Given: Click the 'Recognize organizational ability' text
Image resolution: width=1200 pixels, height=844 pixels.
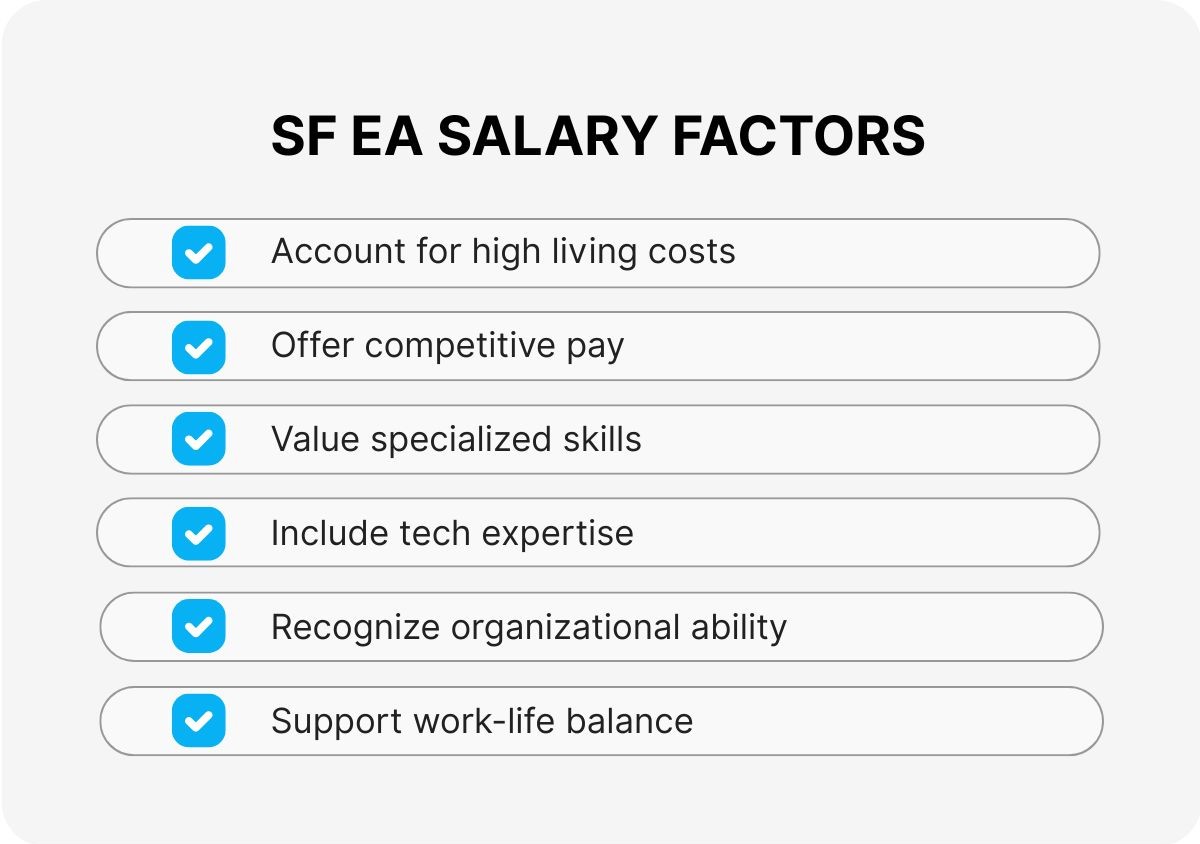Looking at the screenshot, I should pyautogui.click(x=528, y=627).
